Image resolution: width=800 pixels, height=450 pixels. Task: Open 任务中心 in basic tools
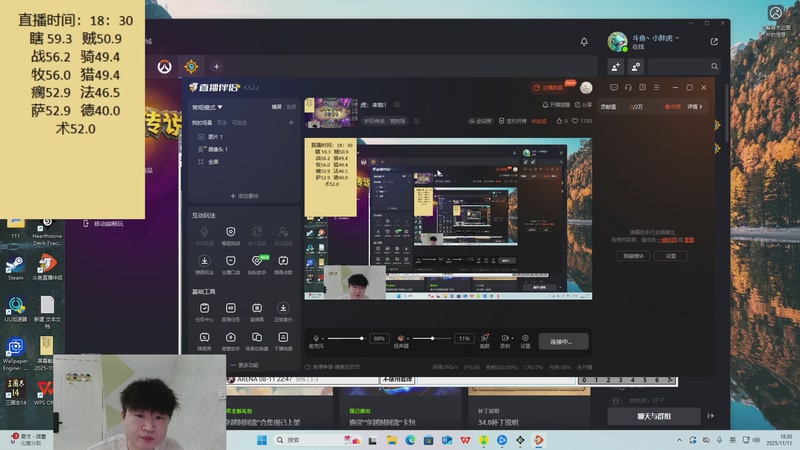[x=204, y=312]
